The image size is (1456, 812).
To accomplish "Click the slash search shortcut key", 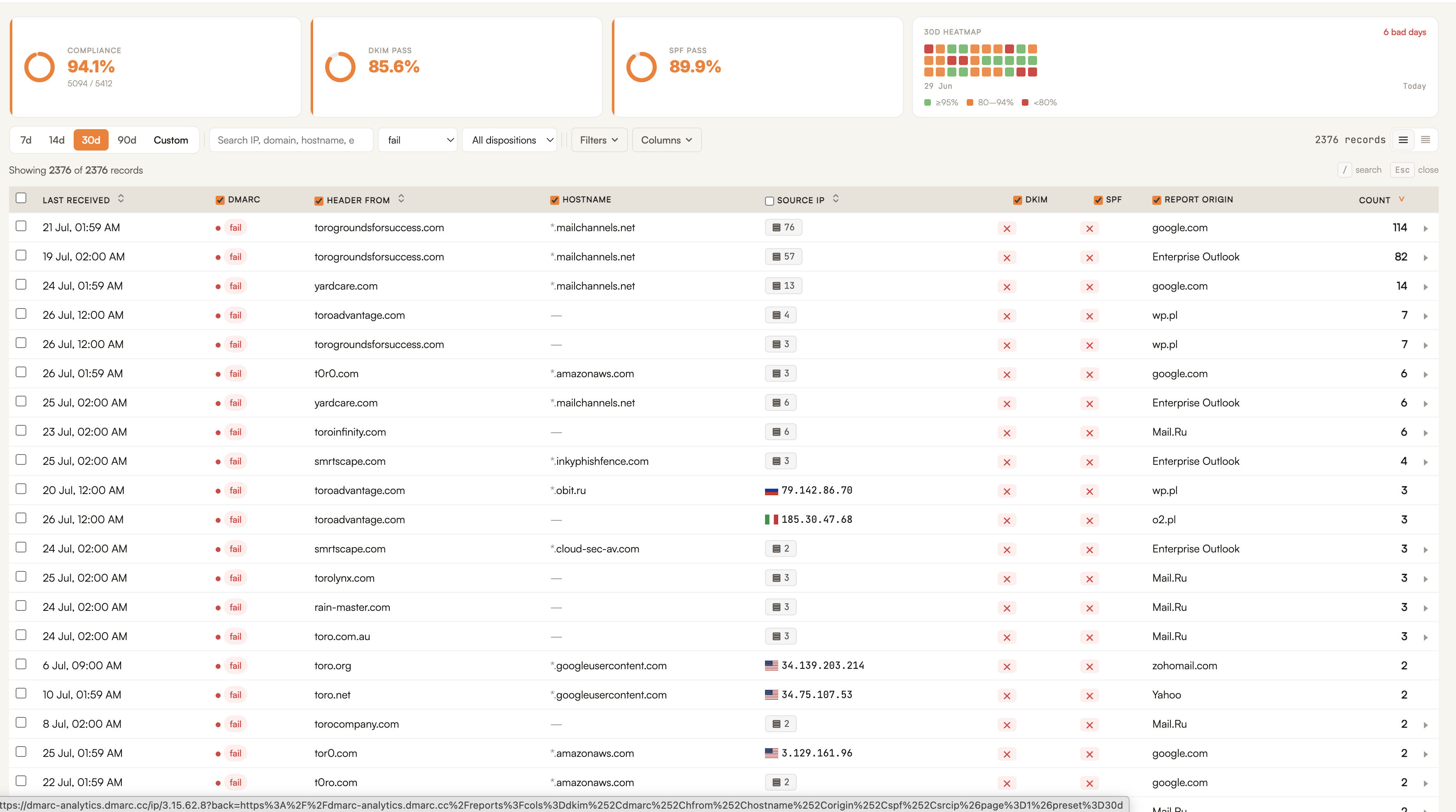I will (x=1344, y=170).
